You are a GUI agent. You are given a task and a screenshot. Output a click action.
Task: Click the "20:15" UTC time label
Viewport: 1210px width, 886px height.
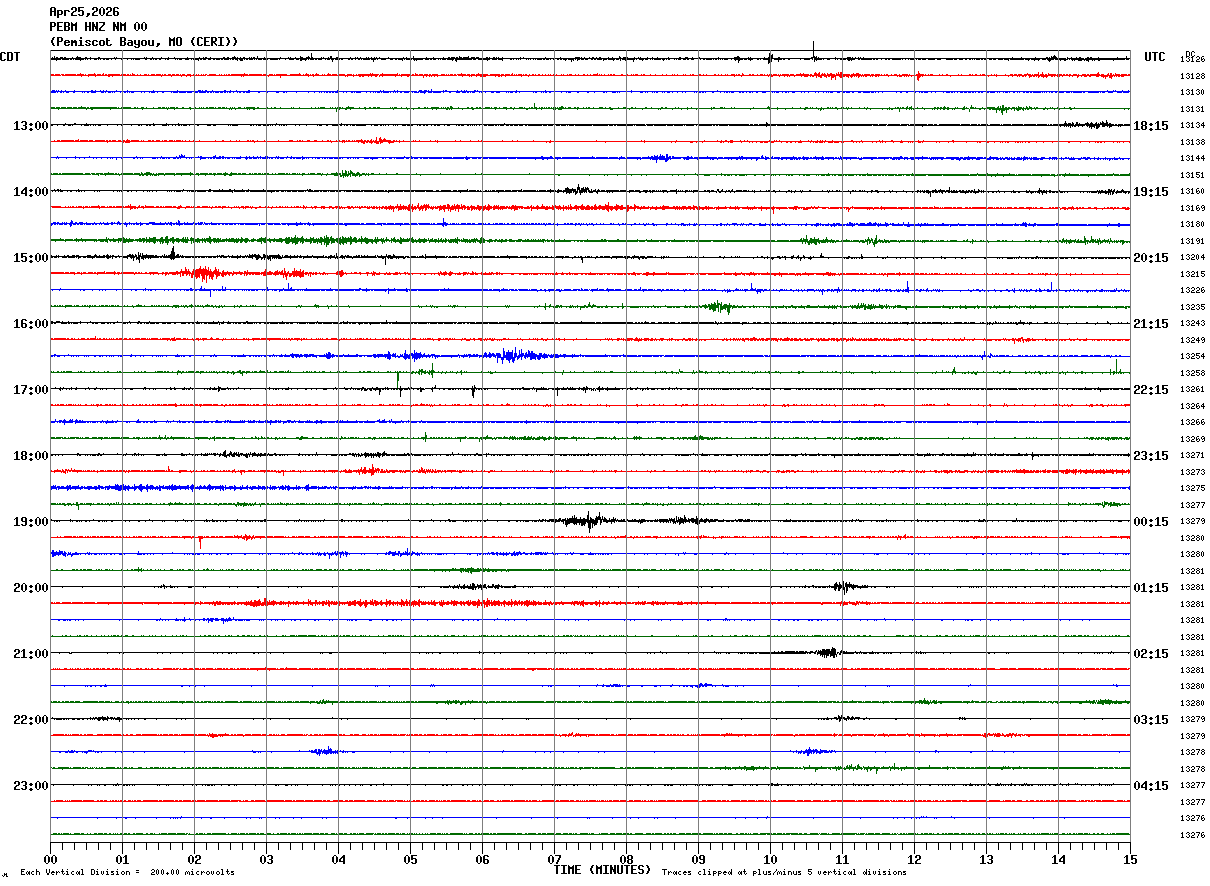click(x=1151, y=258)
